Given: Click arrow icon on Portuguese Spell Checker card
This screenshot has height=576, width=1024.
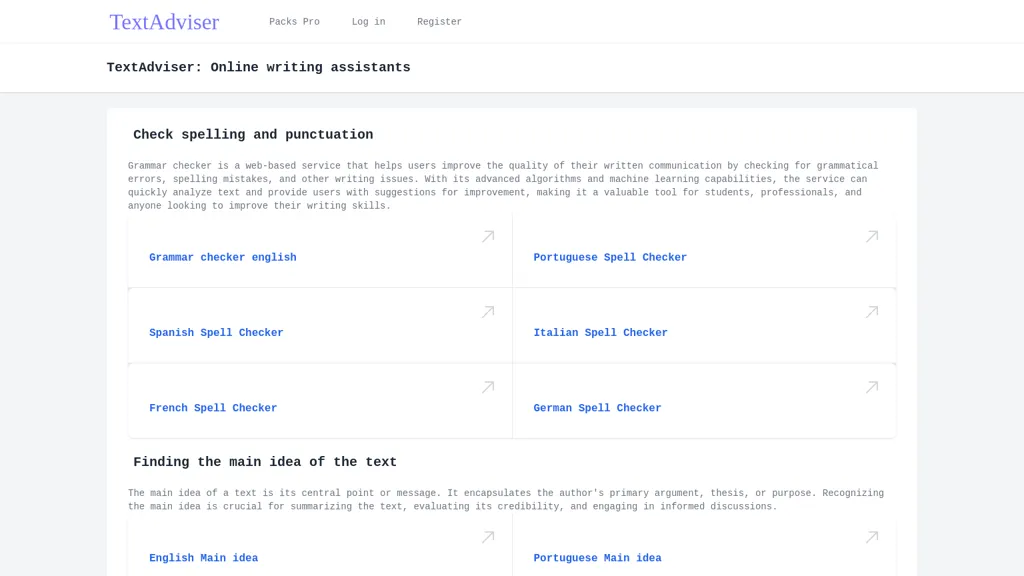Looking at the screenshot, I should [872, 236].
